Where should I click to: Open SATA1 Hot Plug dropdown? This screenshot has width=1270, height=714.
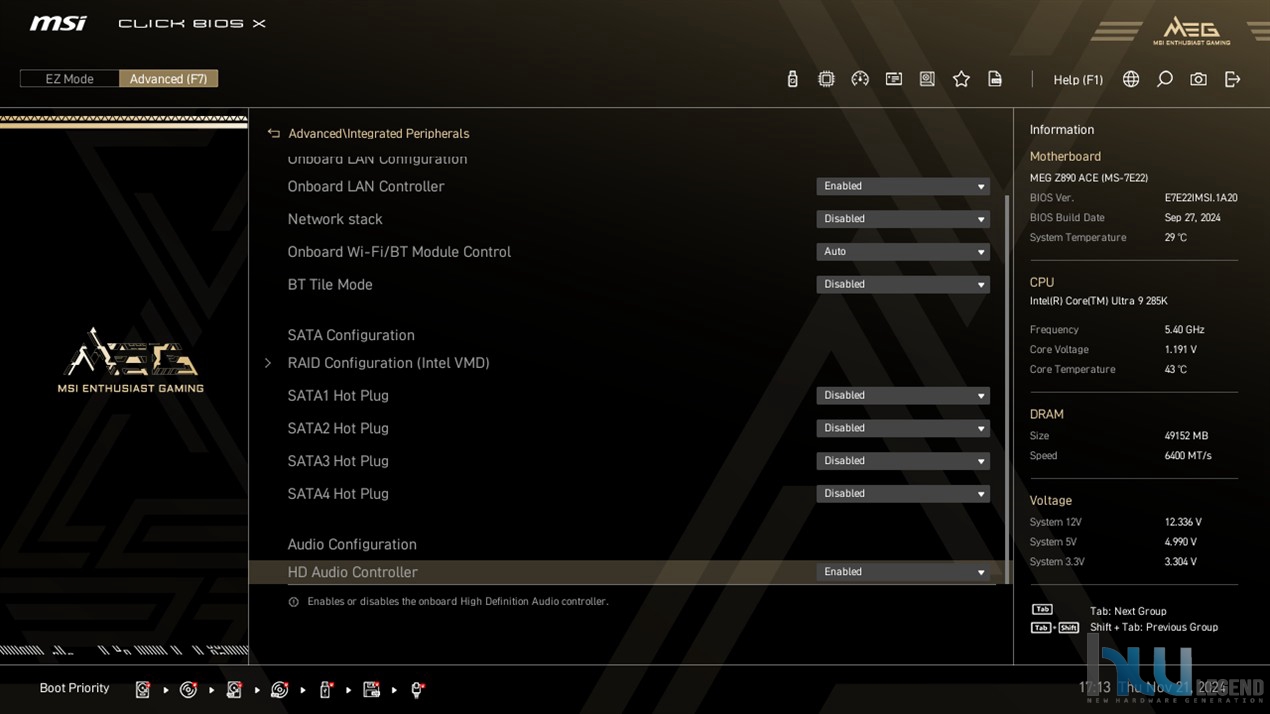903,395
